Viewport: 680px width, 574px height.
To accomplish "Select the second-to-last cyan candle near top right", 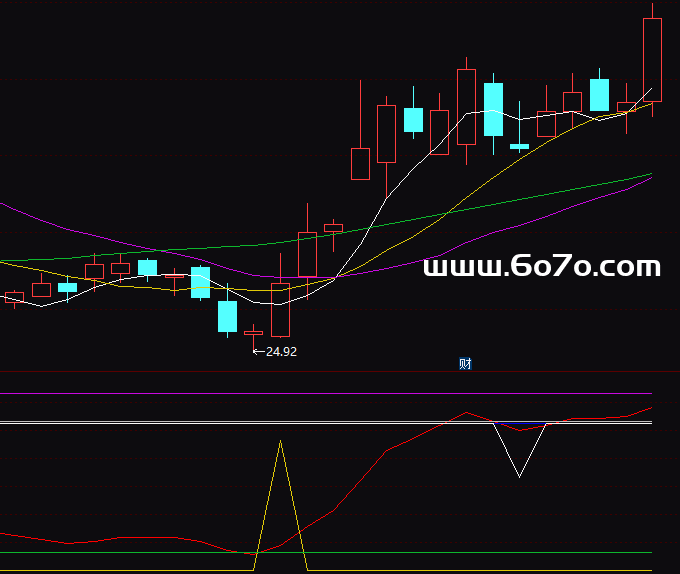I will coord(599,94).
